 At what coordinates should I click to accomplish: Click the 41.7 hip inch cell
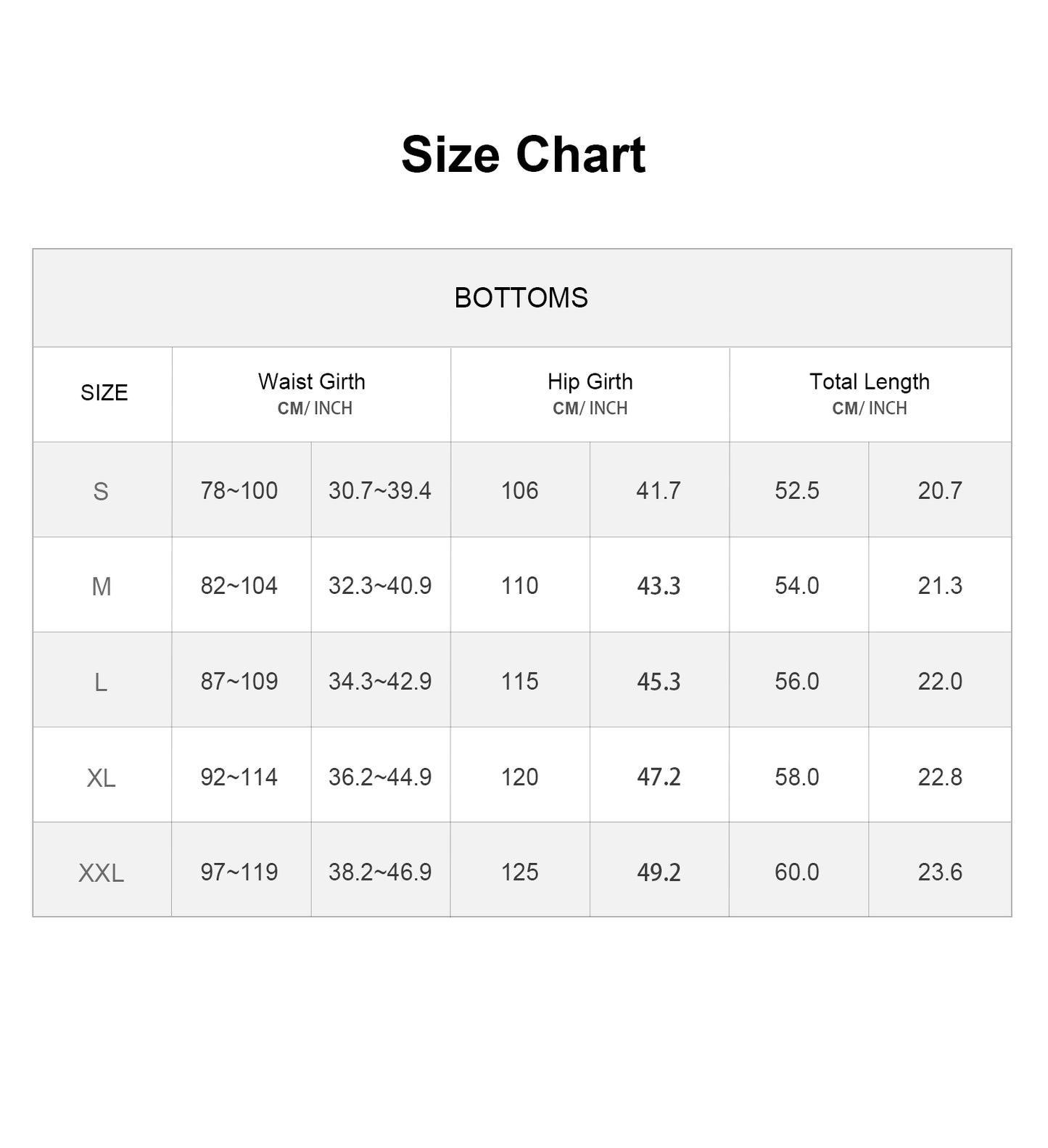[x=659, y=491]
